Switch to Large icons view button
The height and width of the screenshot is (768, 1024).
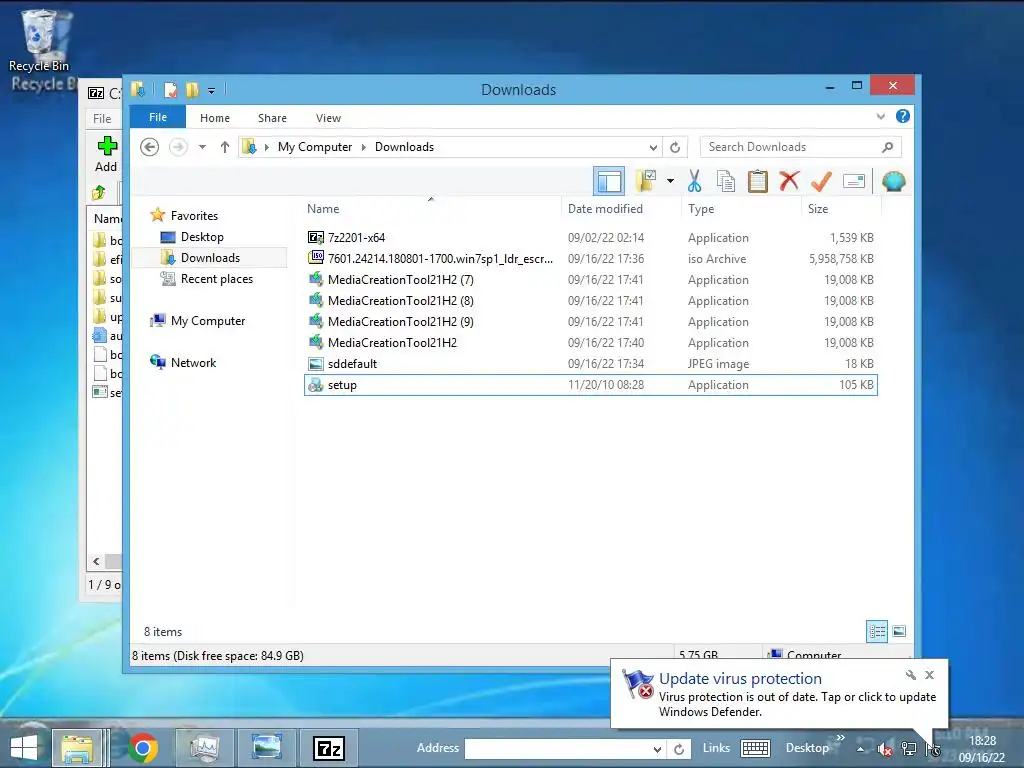click(899, 631)
